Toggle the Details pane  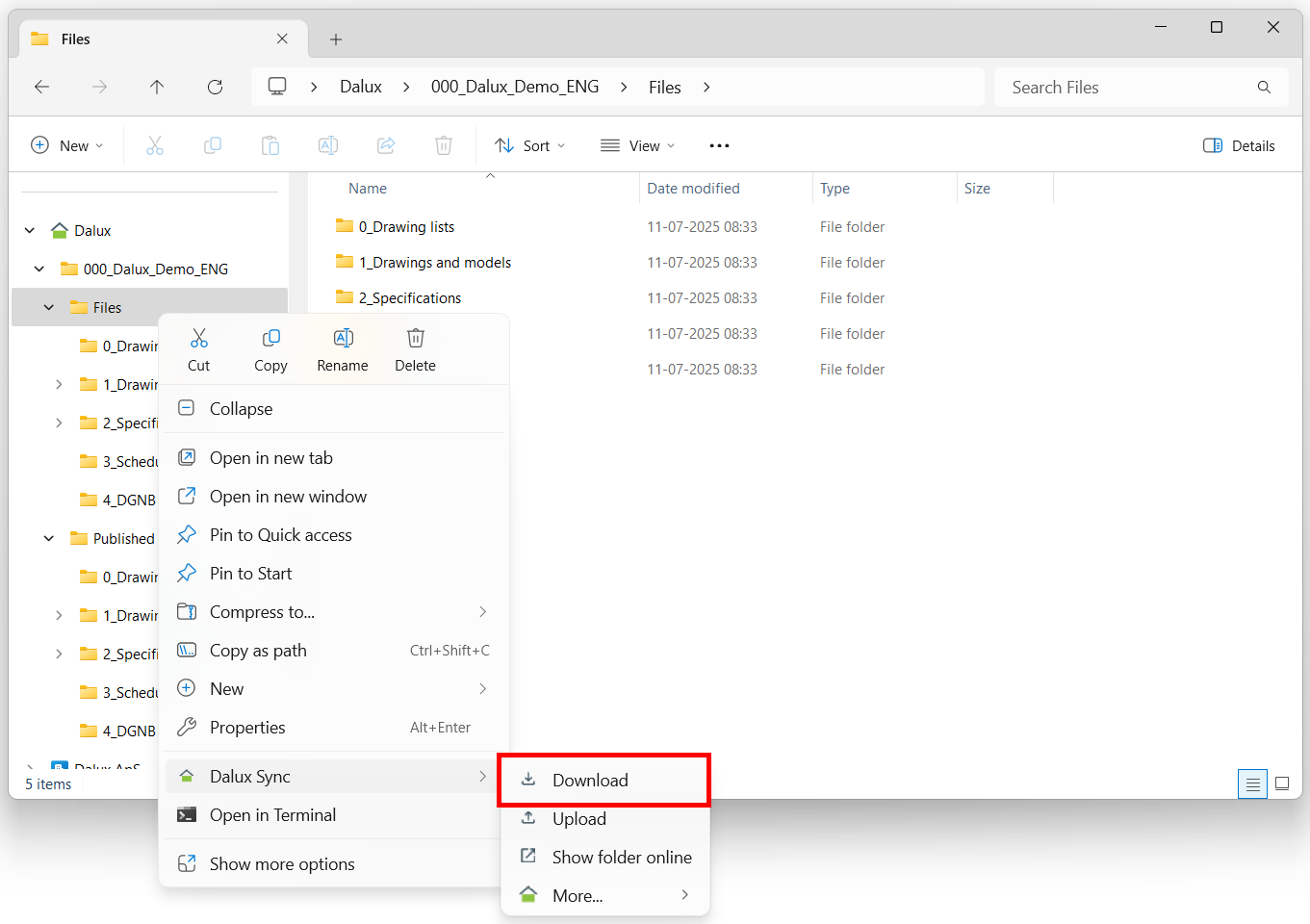(x=1239, y=144)
